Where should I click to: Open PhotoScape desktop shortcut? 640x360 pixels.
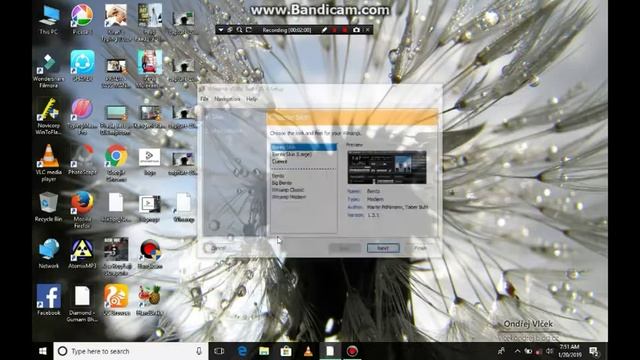pos(82,160)
